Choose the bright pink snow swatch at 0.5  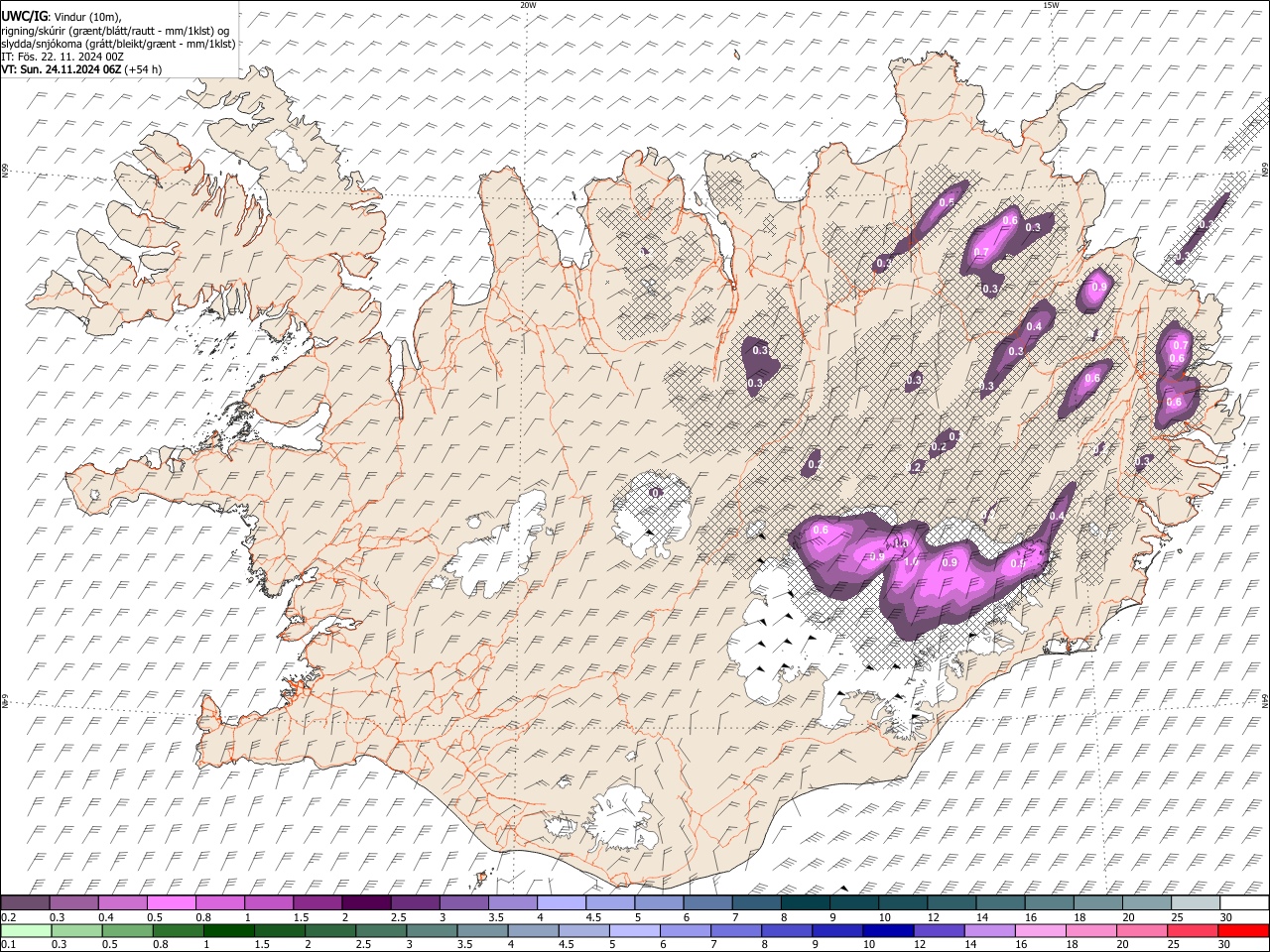click(x=171, y=902)
